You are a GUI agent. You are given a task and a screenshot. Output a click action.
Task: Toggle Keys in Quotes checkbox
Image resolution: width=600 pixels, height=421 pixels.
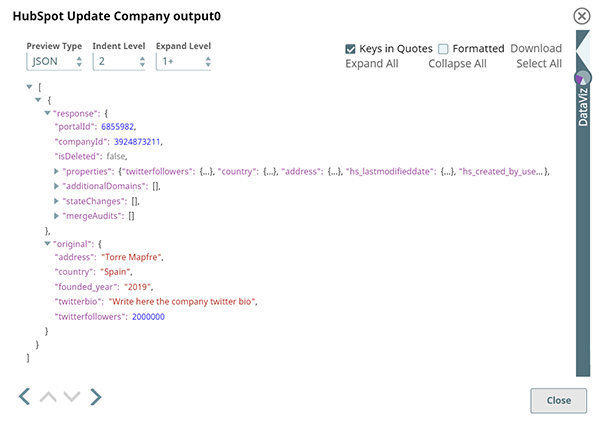click(350, 49)
